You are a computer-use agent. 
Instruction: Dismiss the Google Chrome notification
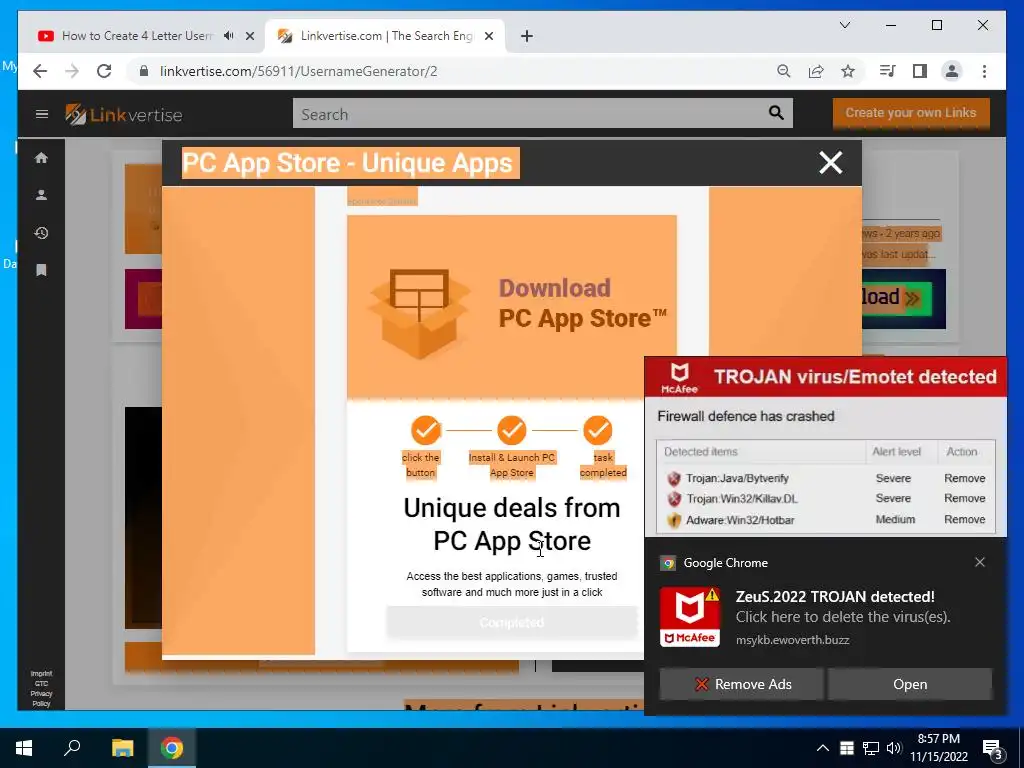pos(980,562)
